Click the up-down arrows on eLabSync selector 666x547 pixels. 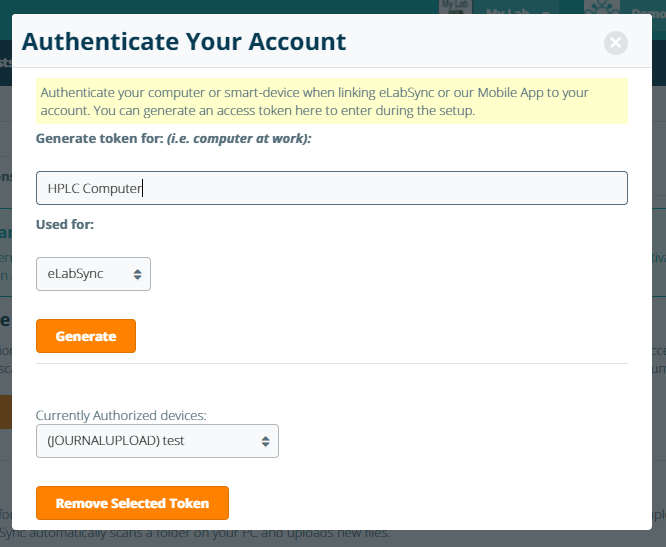point(137,273)
